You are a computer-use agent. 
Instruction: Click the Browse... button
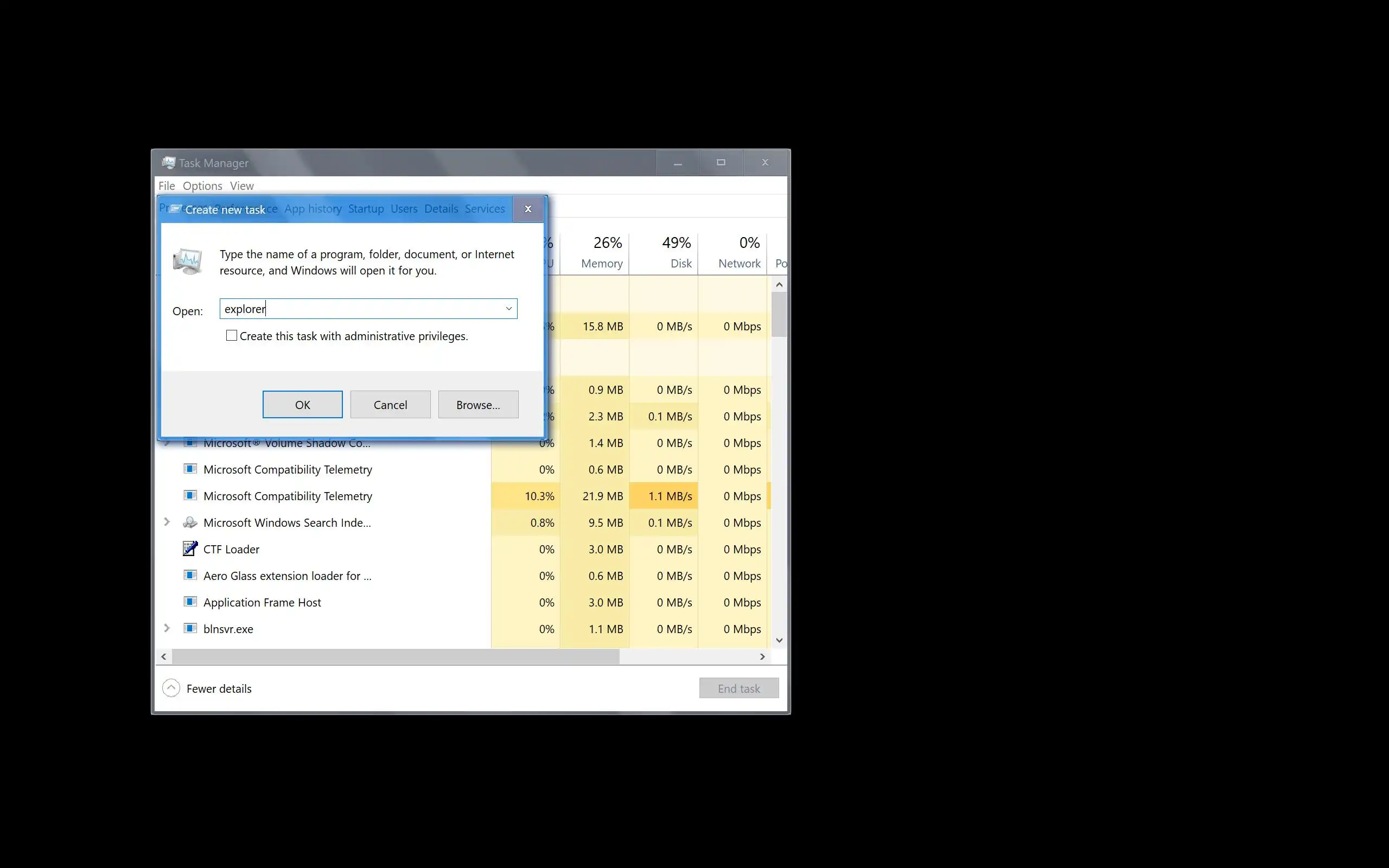click(478, 405)
